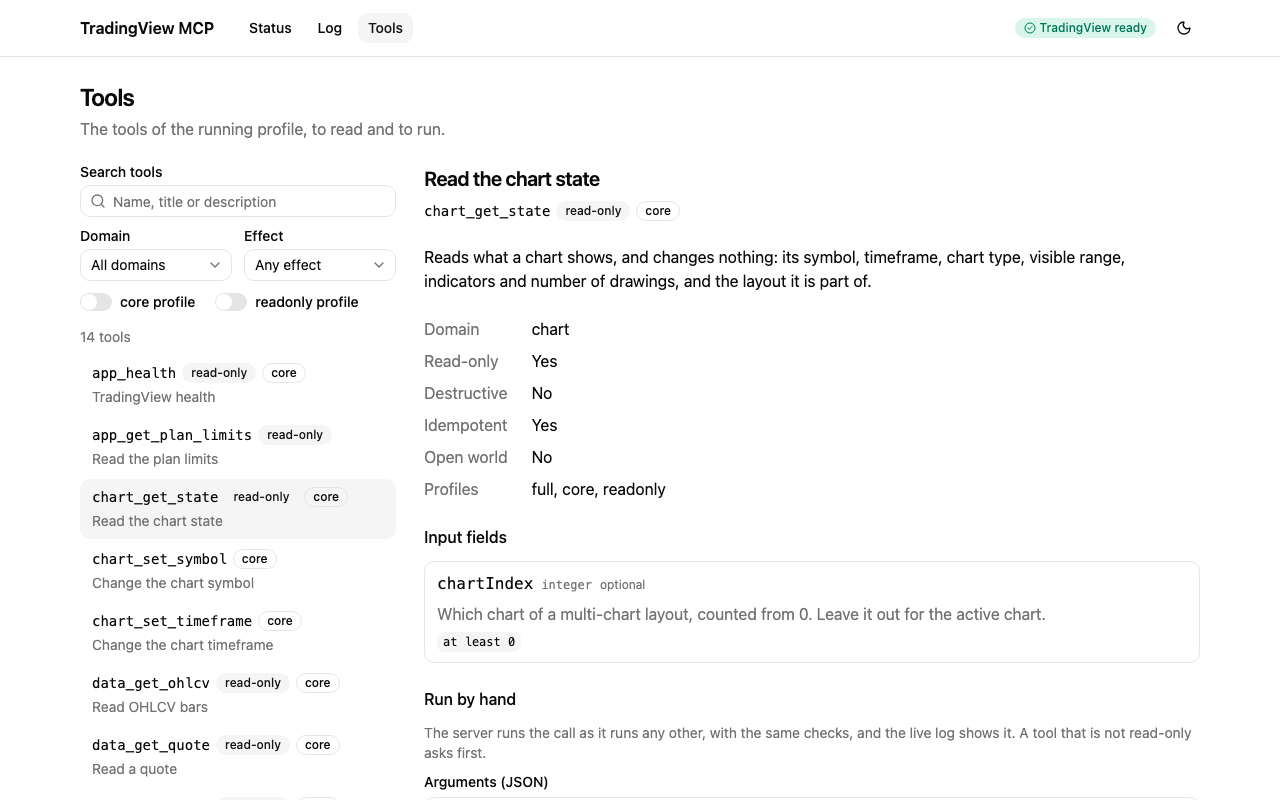Image resolution: width=1280 pixels, height=800 pixels.
Task: Open the Status tab
Action: coord(270,28)
